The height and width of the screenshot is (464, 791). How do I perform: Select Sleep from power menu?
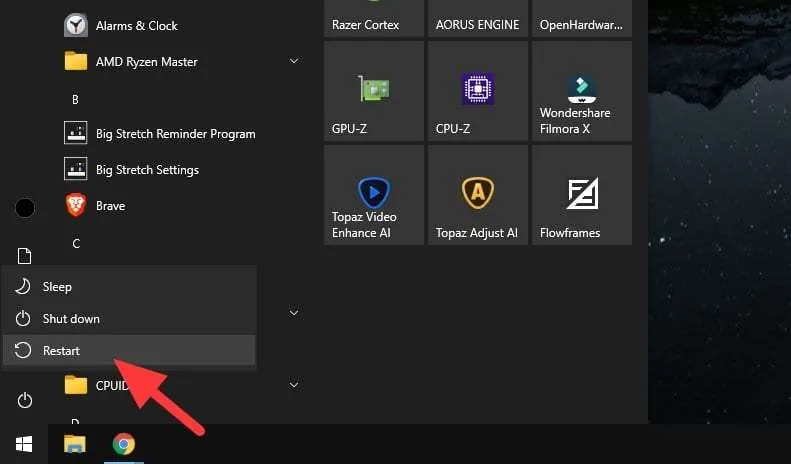[129, 286]
